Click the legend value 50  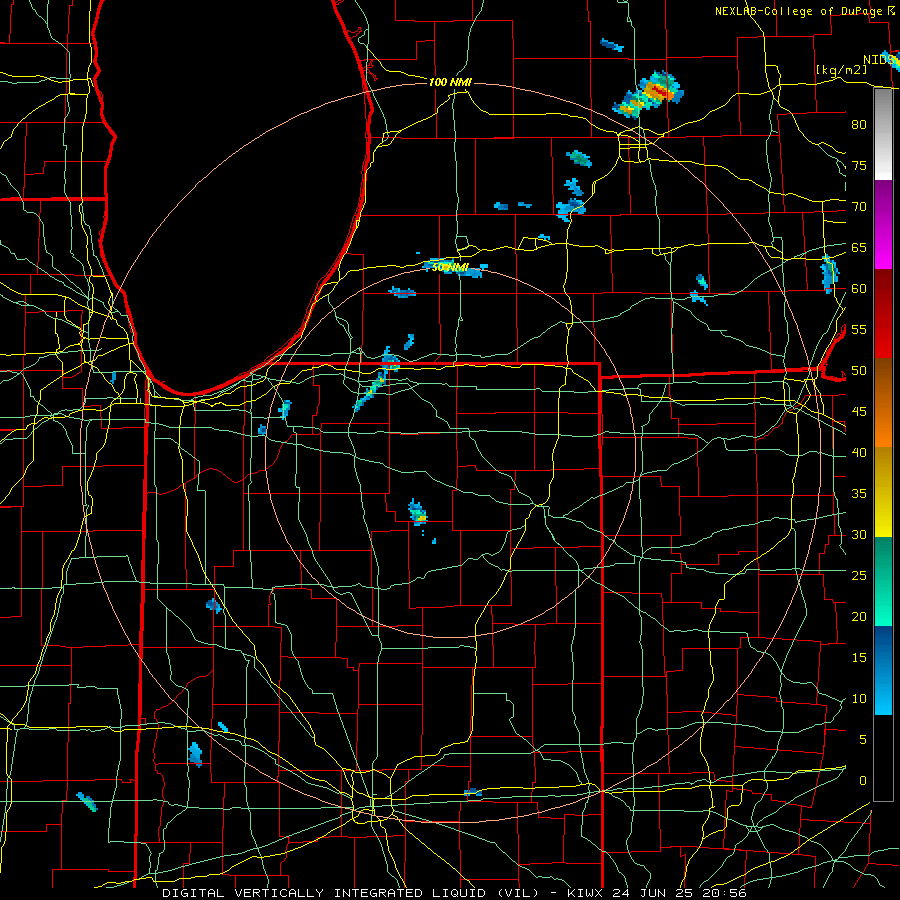[x=859, y=371]
